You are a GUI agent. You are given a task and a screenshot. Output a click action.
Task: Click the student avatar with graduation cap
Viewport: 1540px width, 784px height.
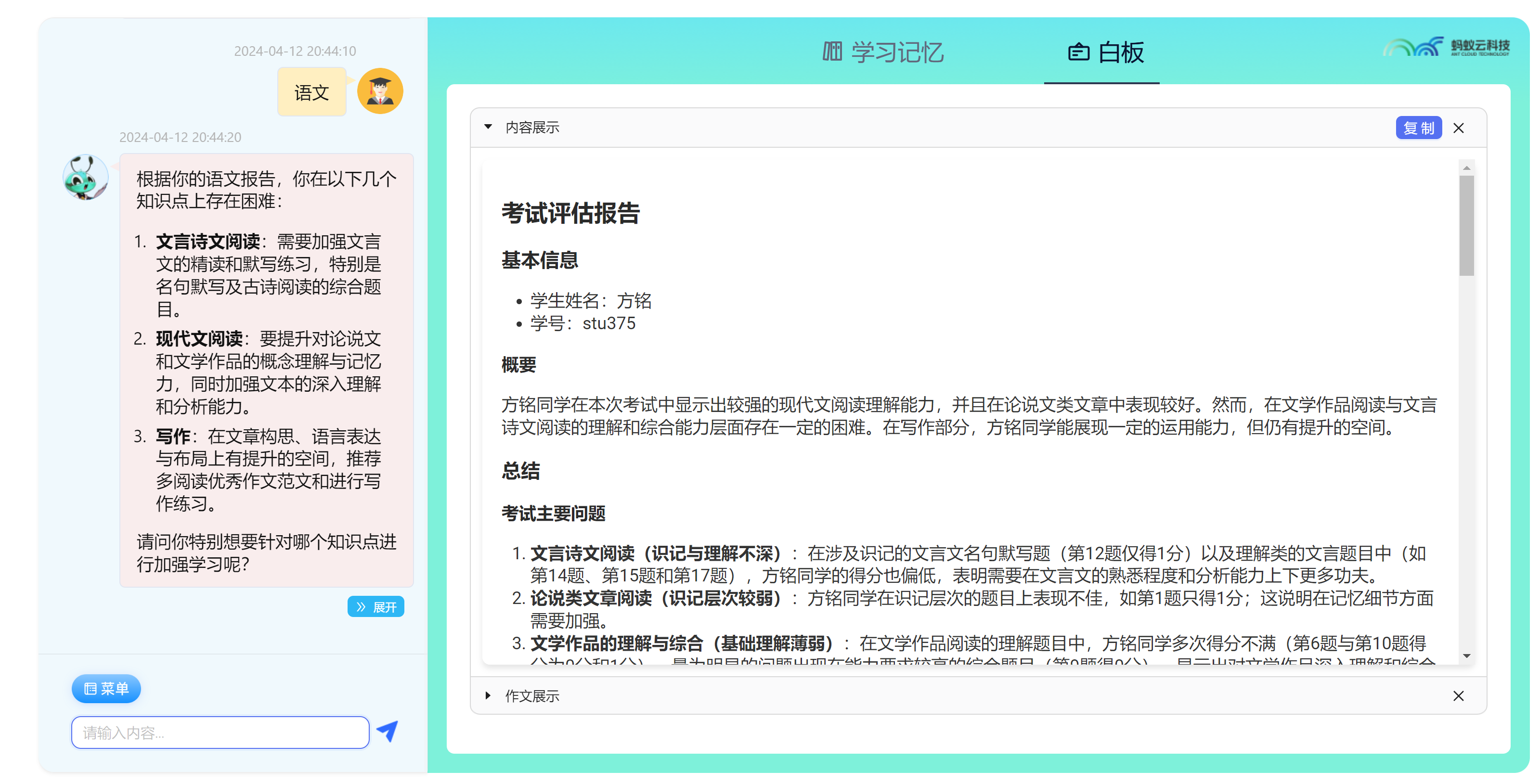coord(380,91)
